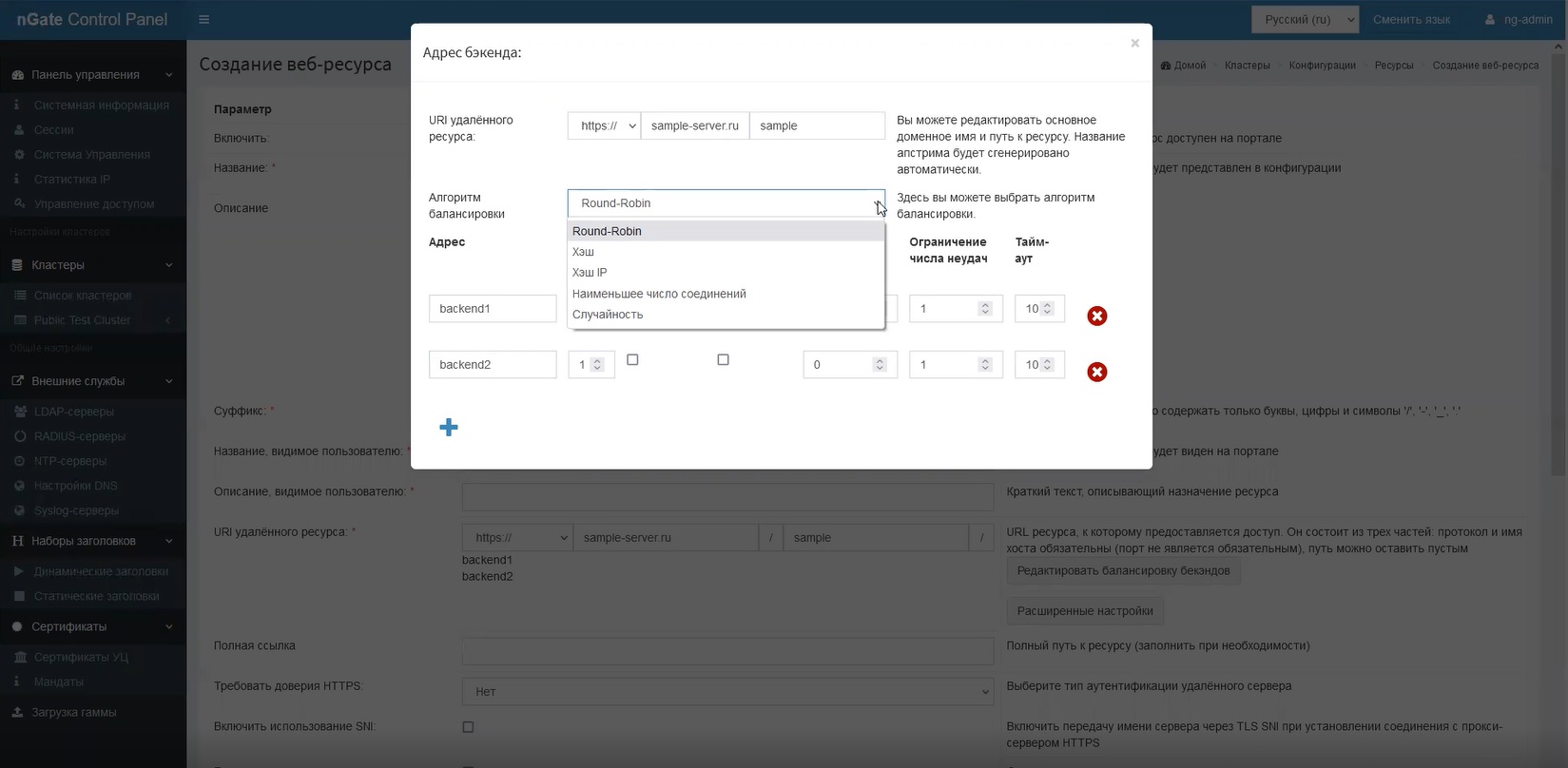Click the Полная ссылка input field
The image size is (1568, 768).
(727, 651)
